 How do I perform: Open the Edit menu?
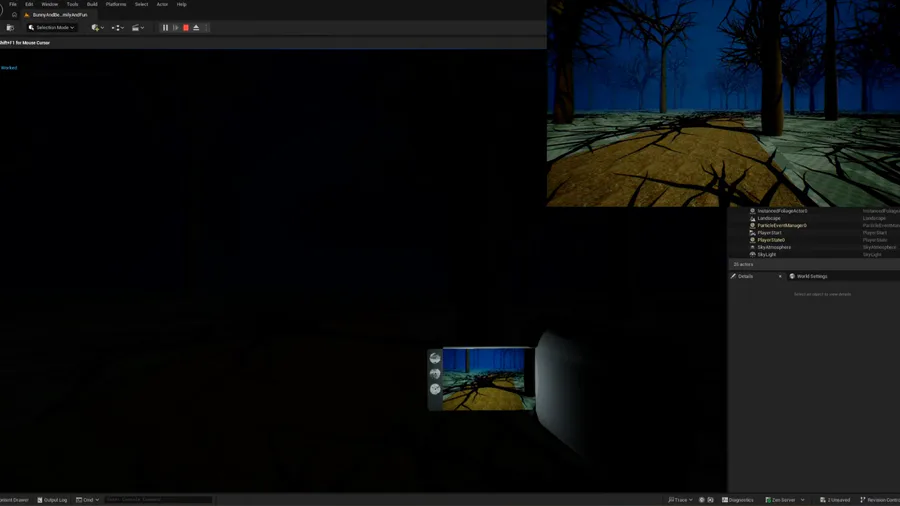29,4
